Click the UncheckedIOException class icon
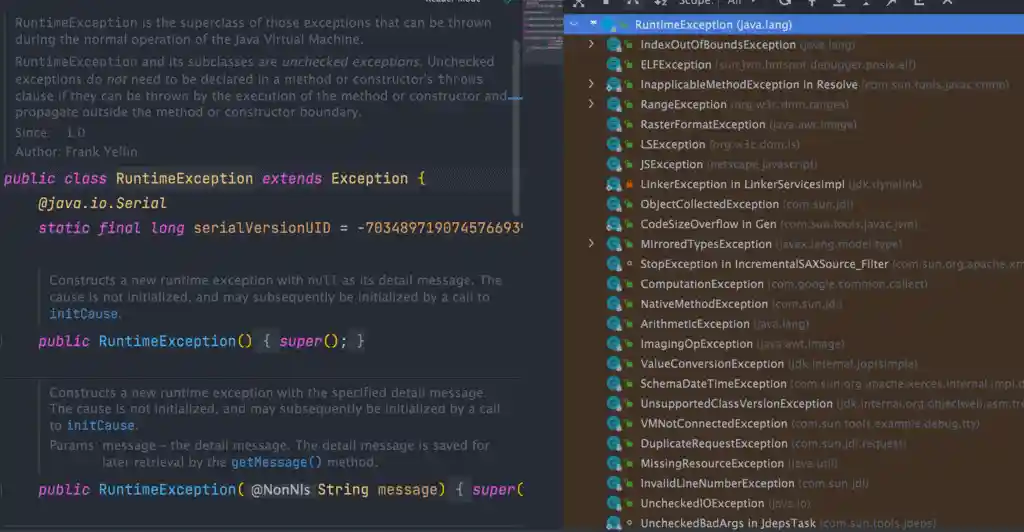Viewport: 1024px width, 532px height. [615, 504]
